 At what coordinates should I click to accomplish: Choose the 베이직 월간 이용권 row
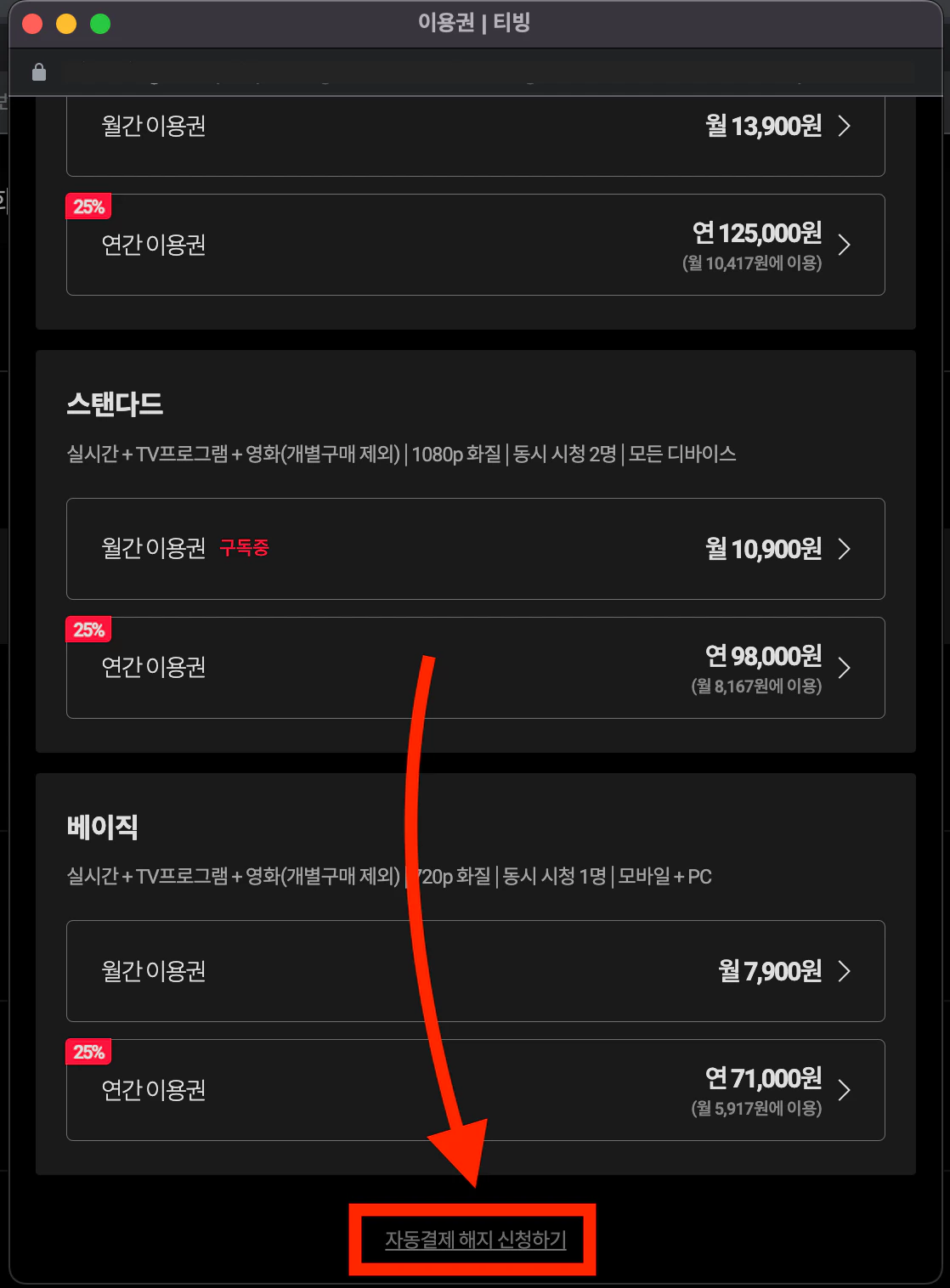476,971
